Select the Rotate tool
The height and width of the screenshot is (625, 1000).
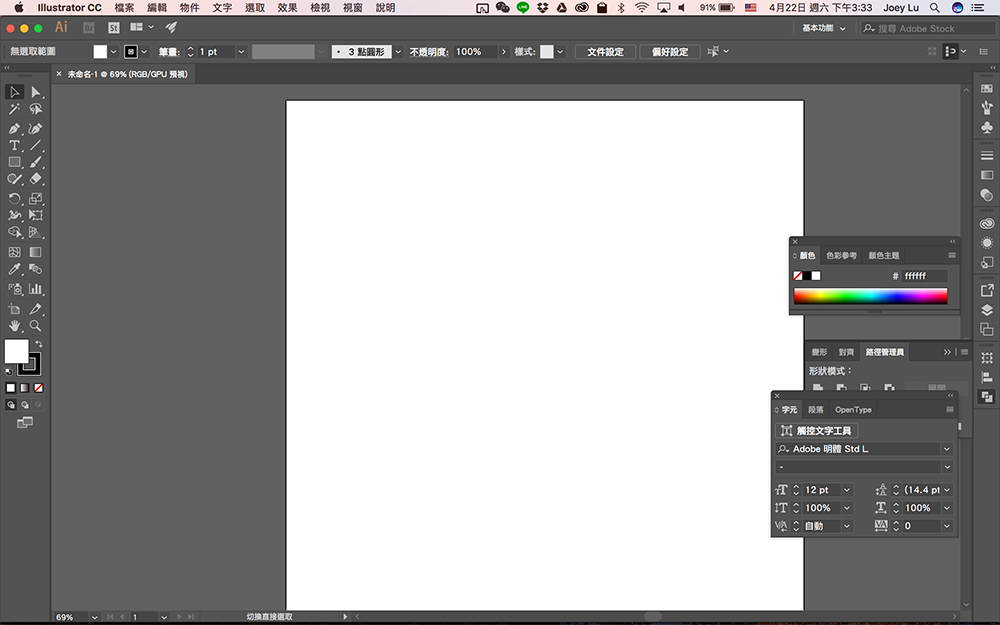[15, 199]
